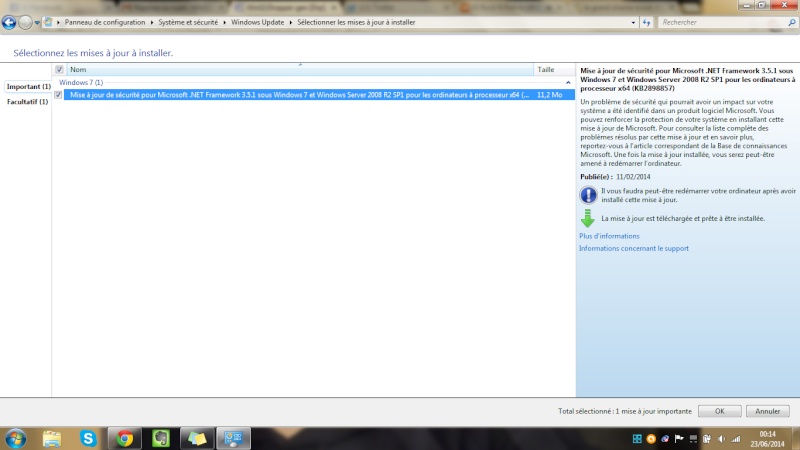The width and height of the screenshot is (800, 450).
Task: Select the Windows 7 (1) group label
Action: [x=81, y=83]
